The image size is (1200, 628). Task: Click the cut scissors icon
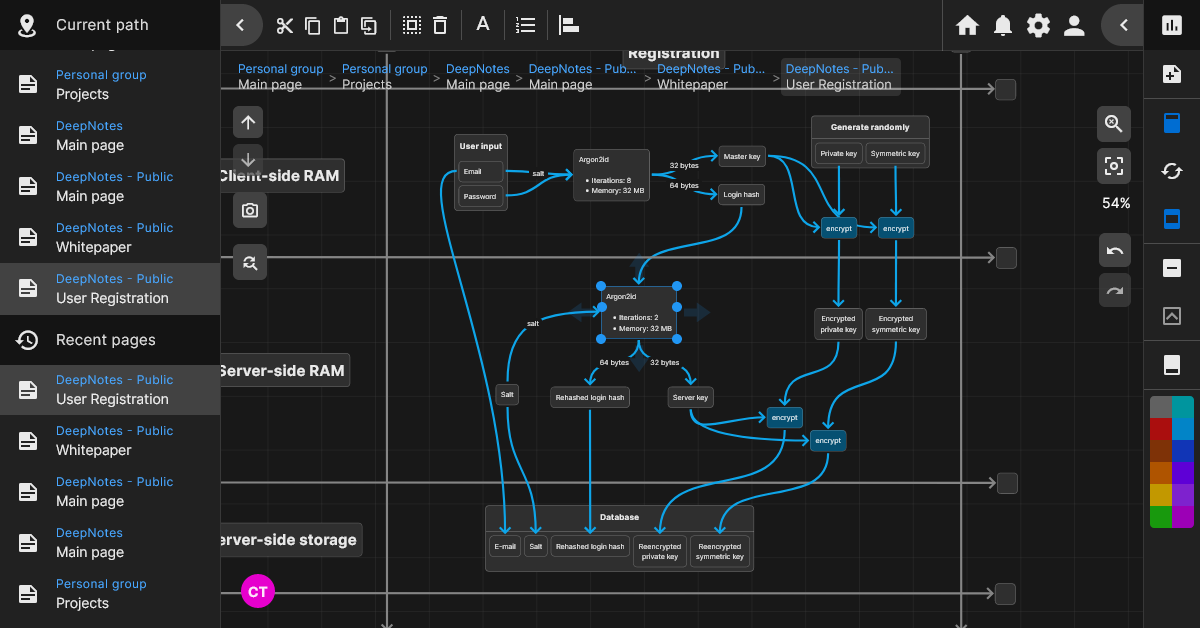[x=285, y=25]
